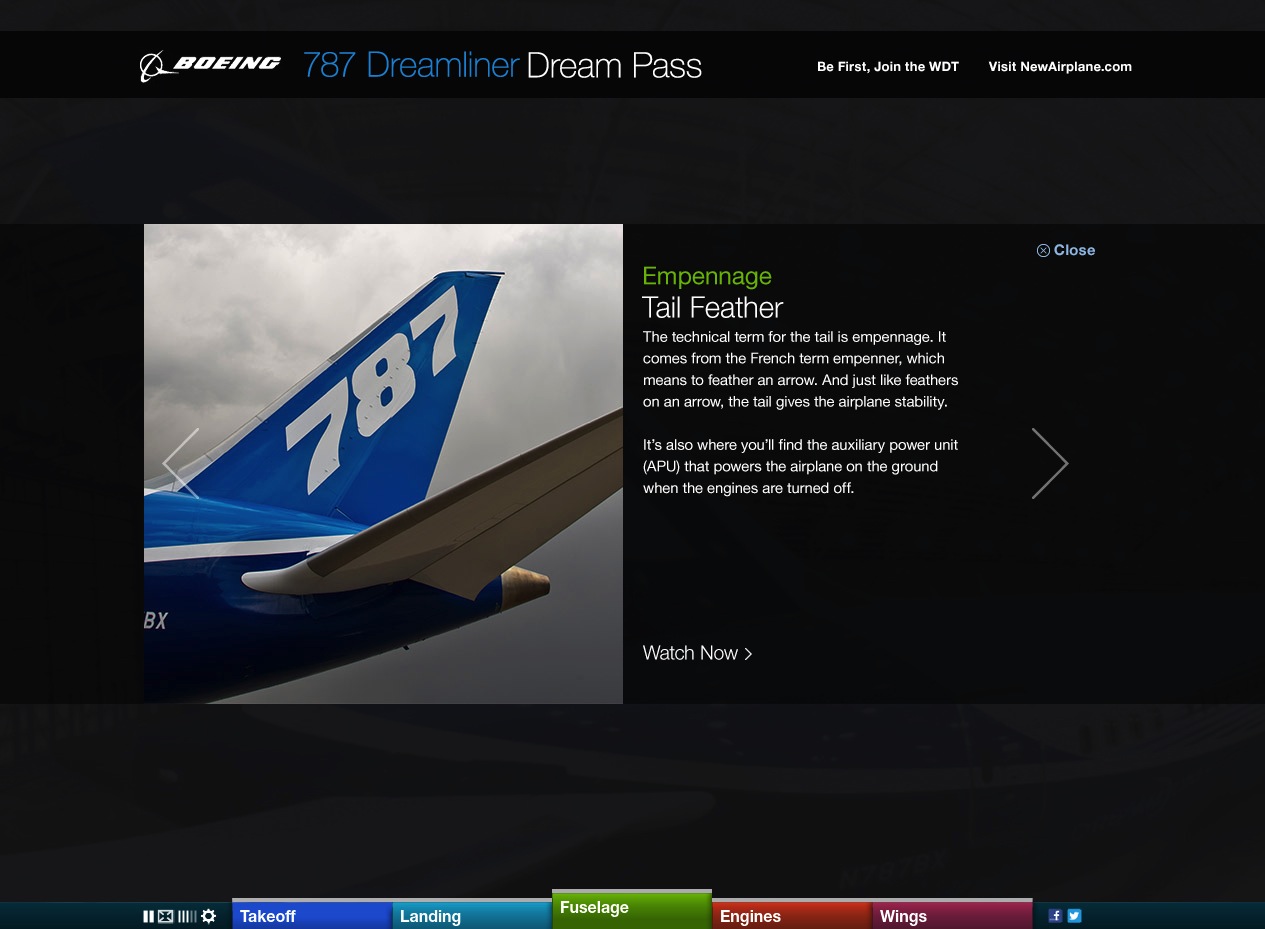
Task: Open Be First, Join the WDT link
Action: click(x=888, y=67)
